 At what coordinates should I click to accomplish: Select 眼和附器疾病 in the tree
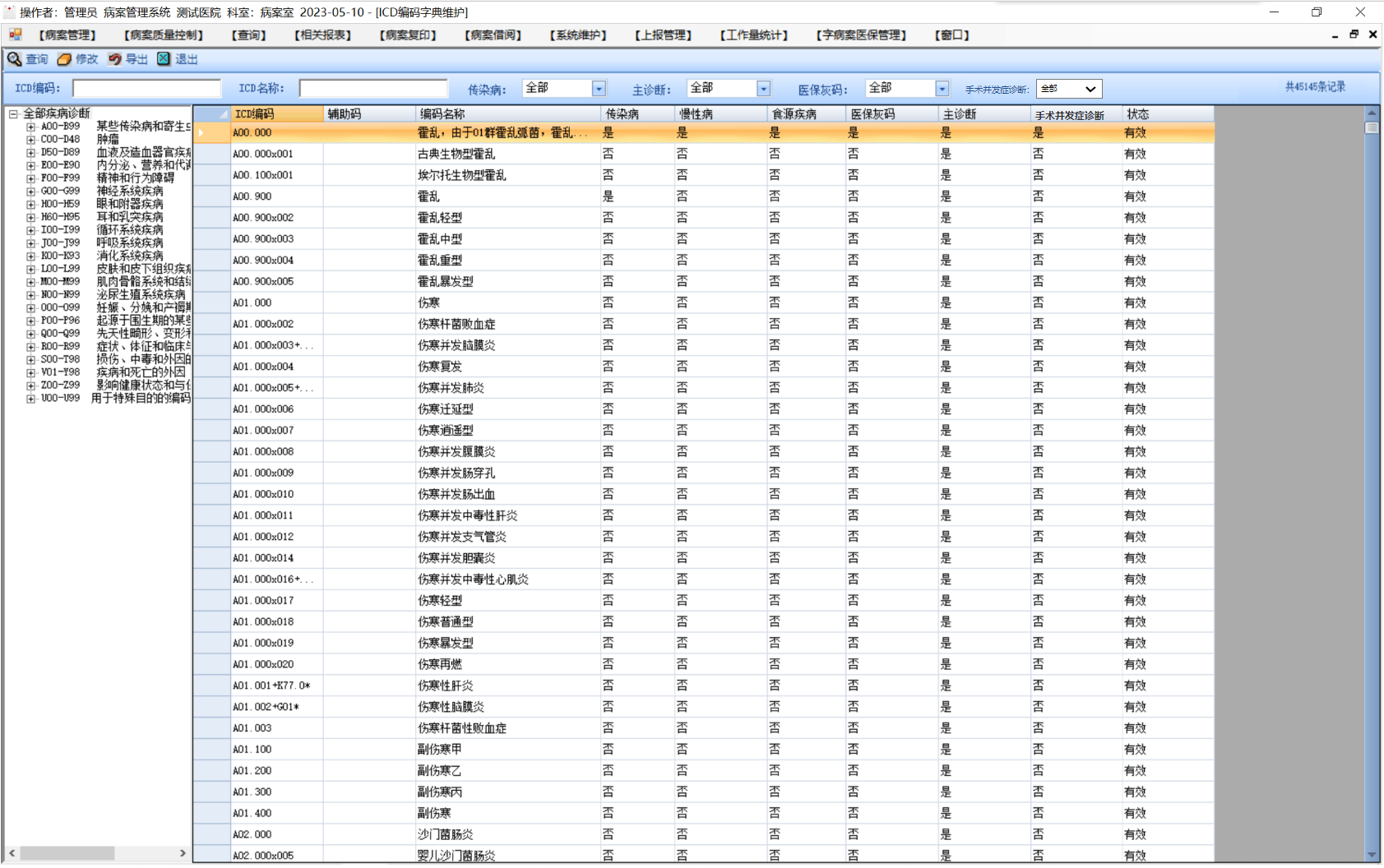pos(130,204)
